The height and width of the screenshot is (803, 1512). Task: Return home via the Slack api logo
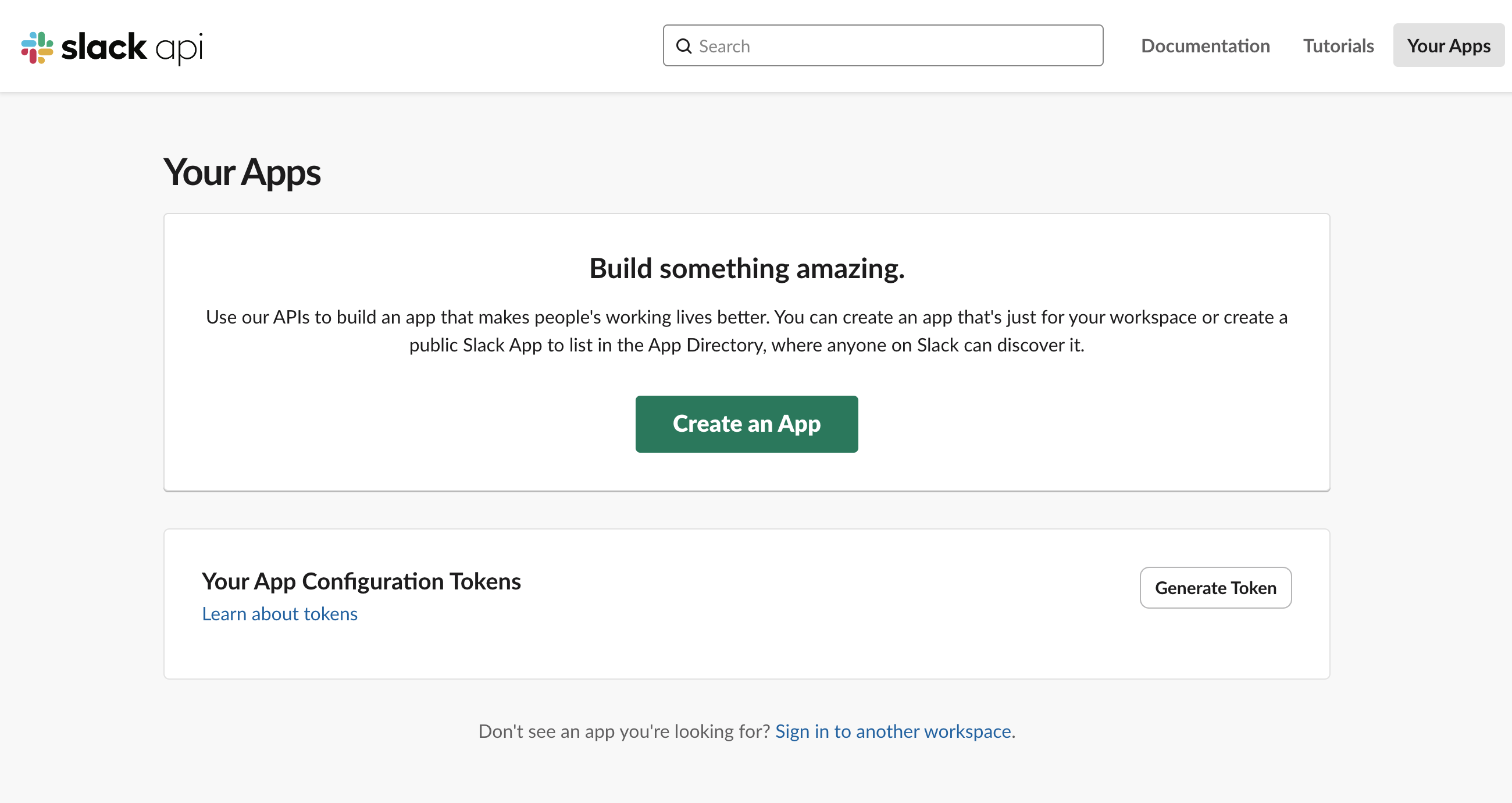tap(112, 47)
